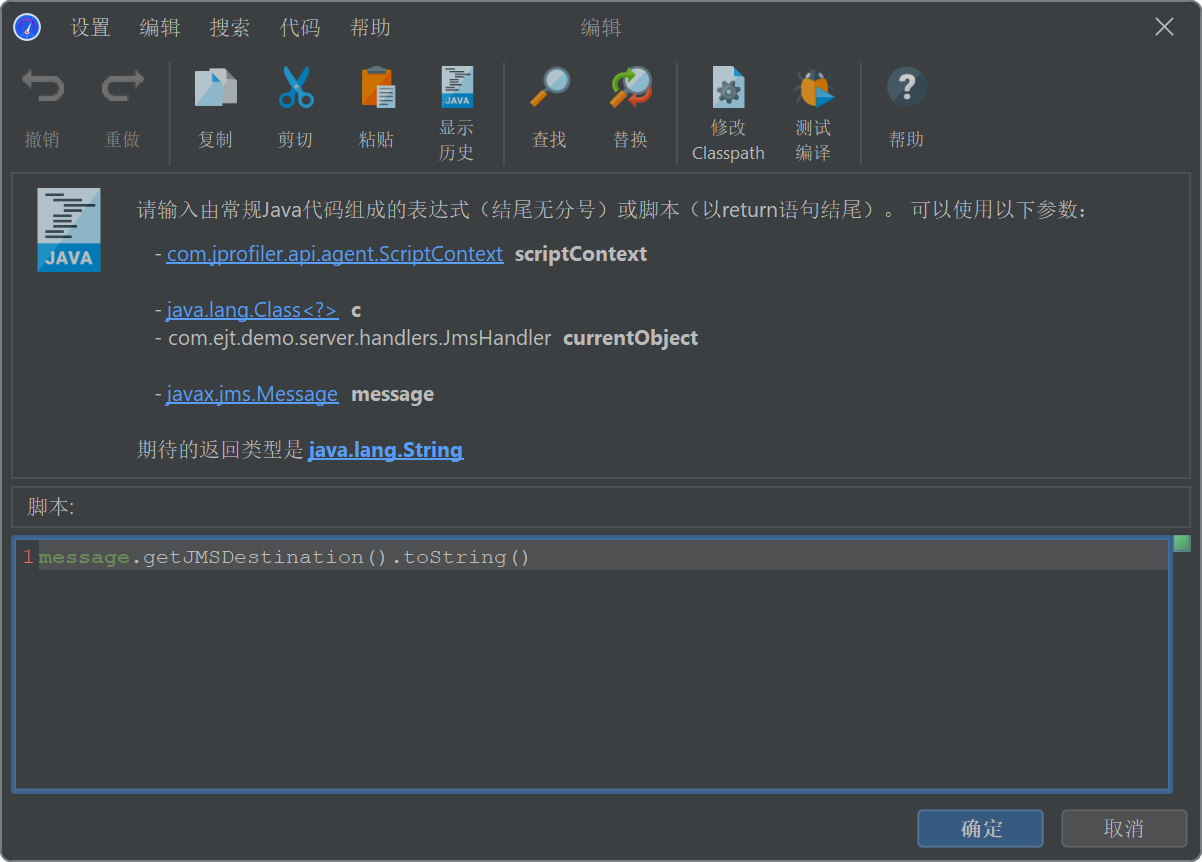This screenshot has height=862, width=1202.
Task: Open the 编辑 menu
Action: pyautogui.click(x=160, y=28)
